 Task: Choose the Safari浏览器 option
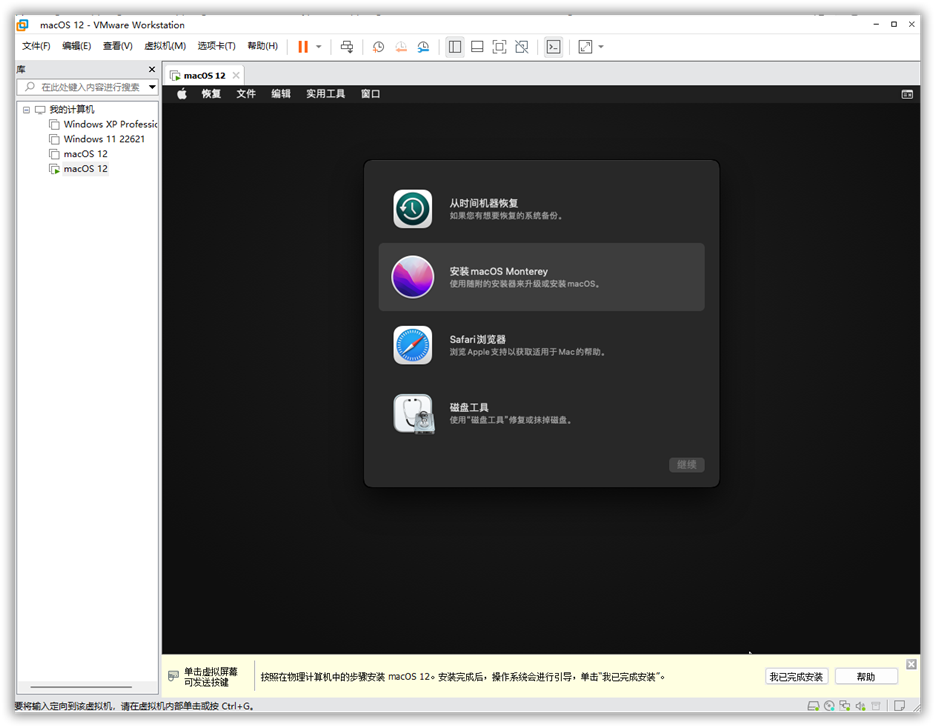(541, 345)
